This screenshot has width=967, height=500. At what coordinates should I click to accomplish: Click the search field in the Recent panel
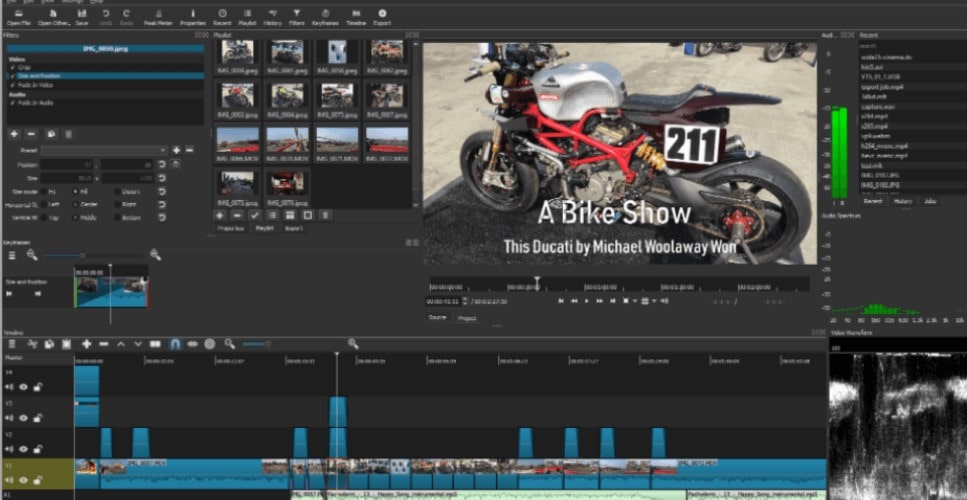coord(913,46)
